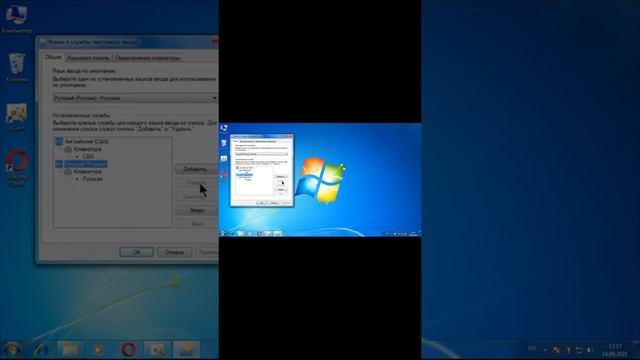
Task: Open desktop shortcut between Корзина and Opera icons
Action: coord(16,116)
